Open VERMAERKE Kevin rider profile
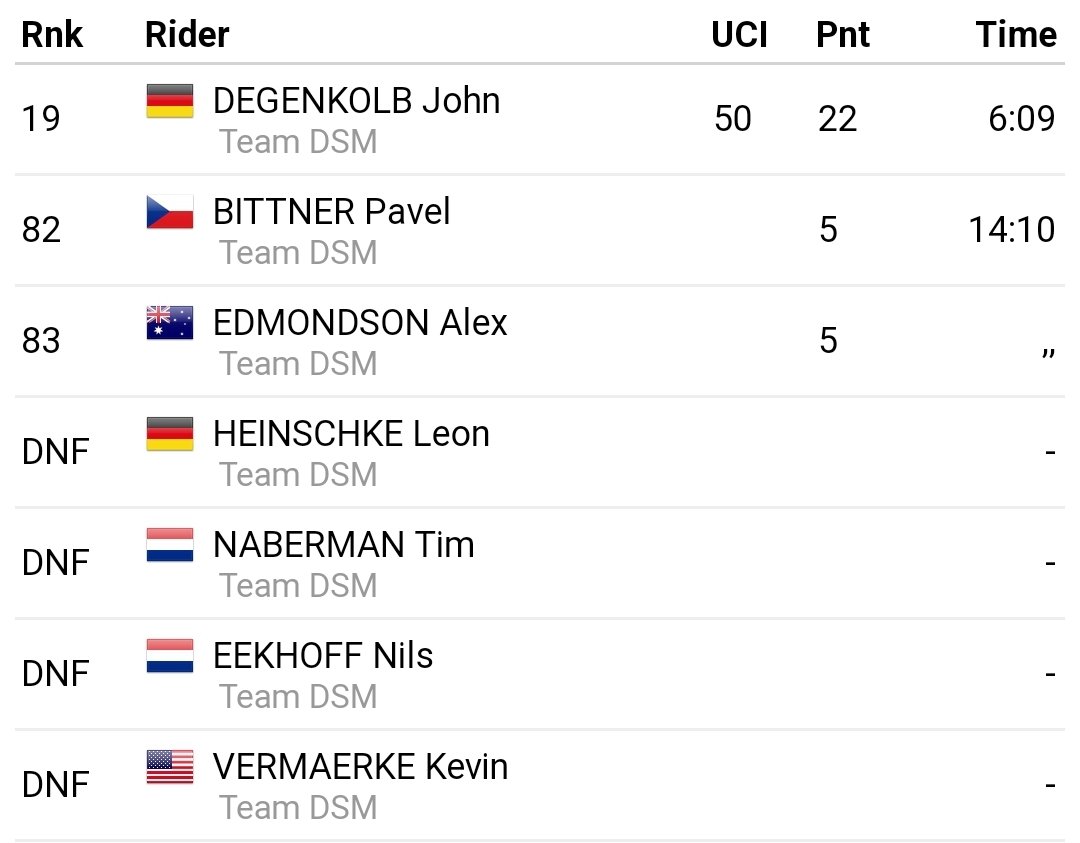This screenshot has height=843, width=1080. click(361, 766)
